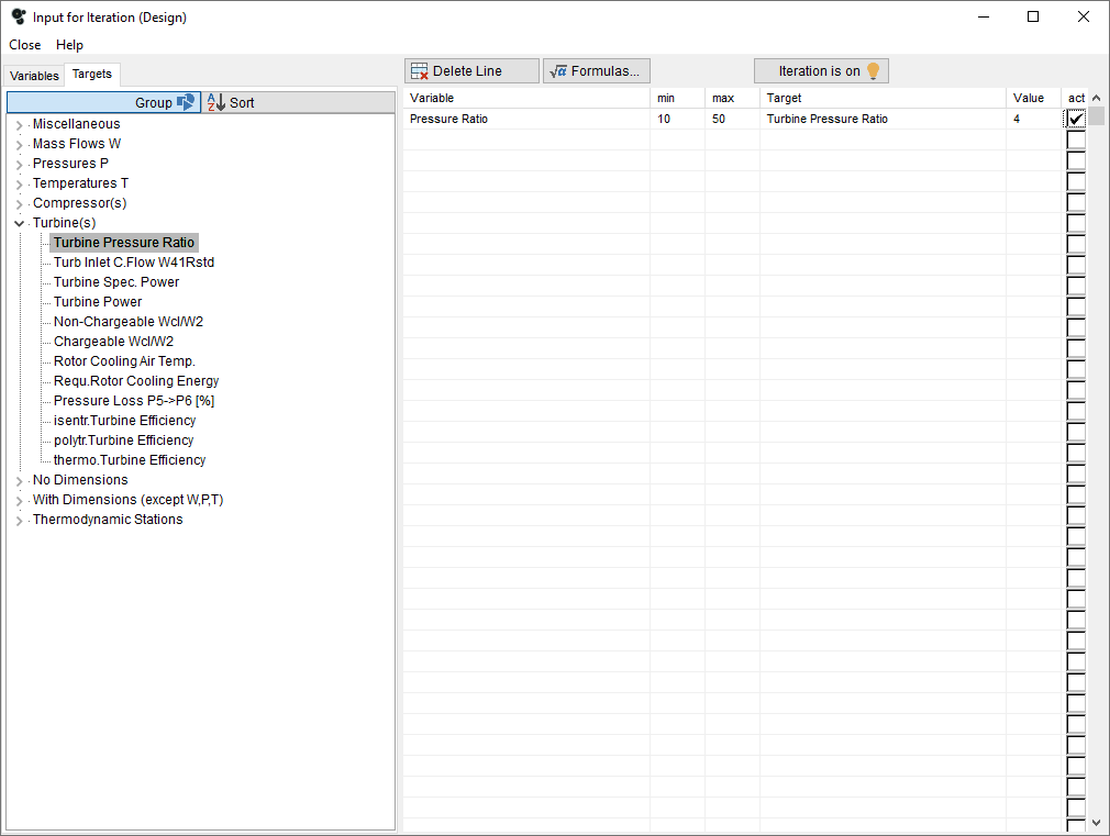Uncheck the Pressure Ratio act checkbox
The width and height of the screenshot is (1110, 836).
tap(1075, 118)
